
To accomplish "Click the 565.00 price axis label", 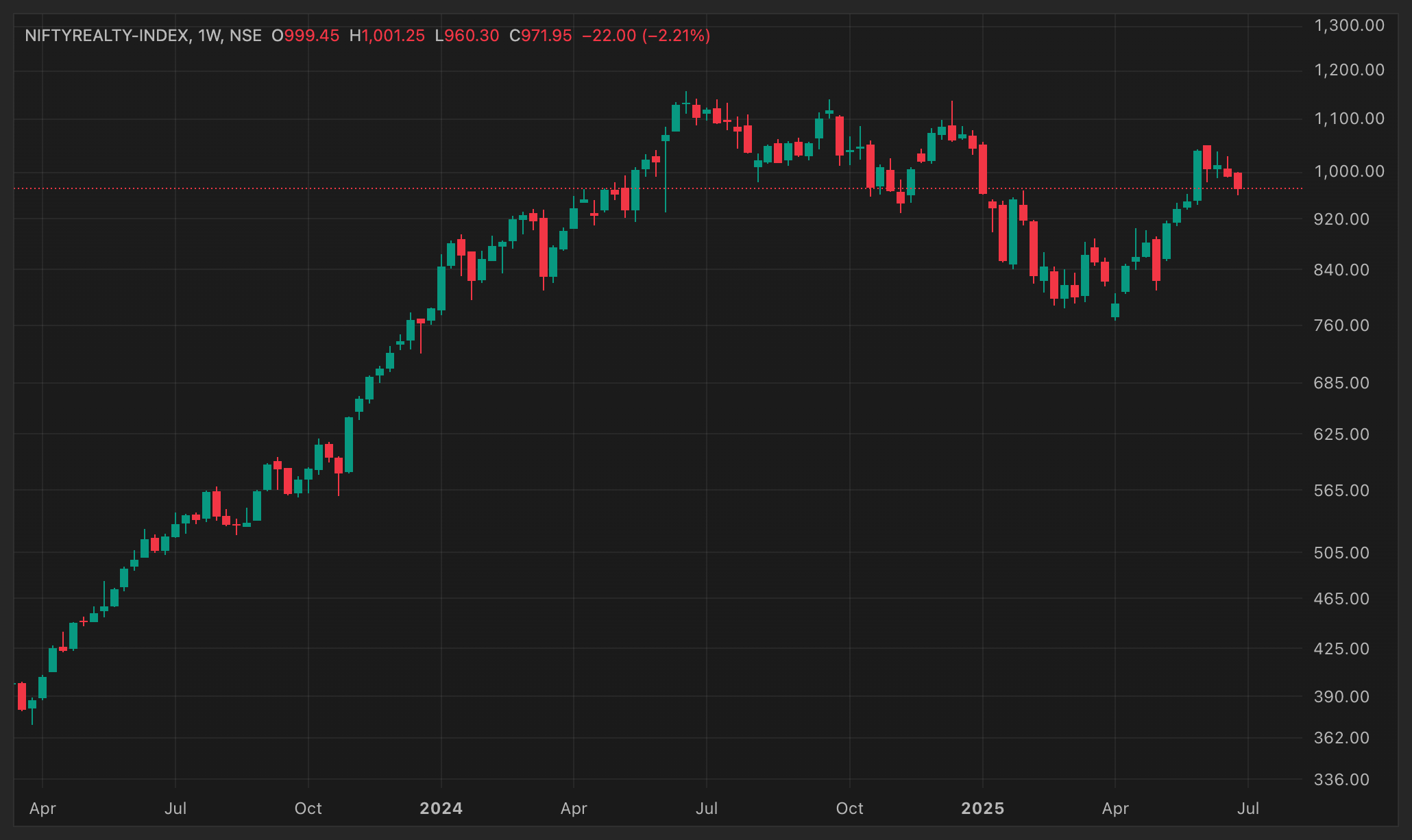I will click(1341, 491).
